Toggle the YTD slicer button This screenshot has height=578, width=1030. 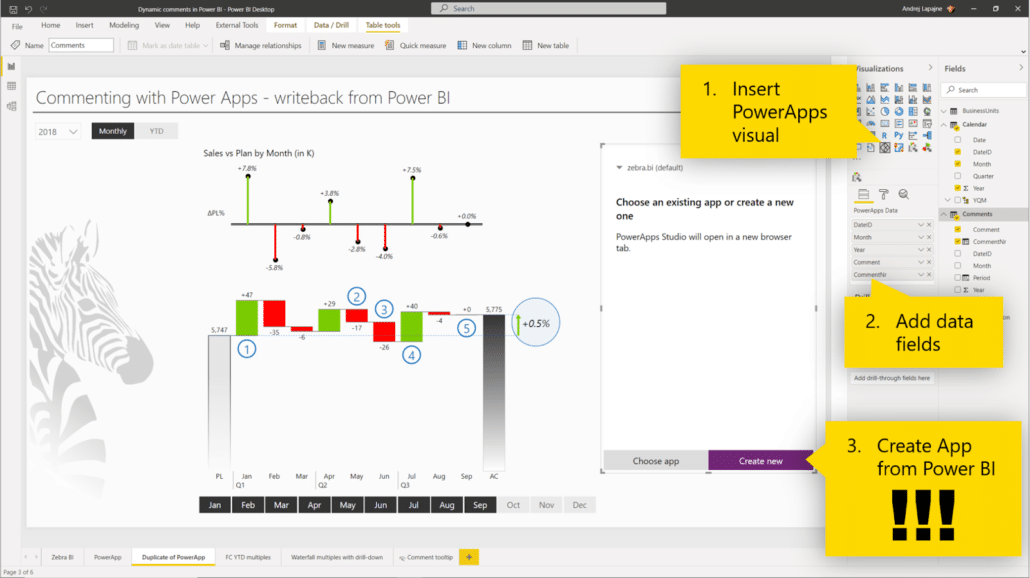coord(156,131)
